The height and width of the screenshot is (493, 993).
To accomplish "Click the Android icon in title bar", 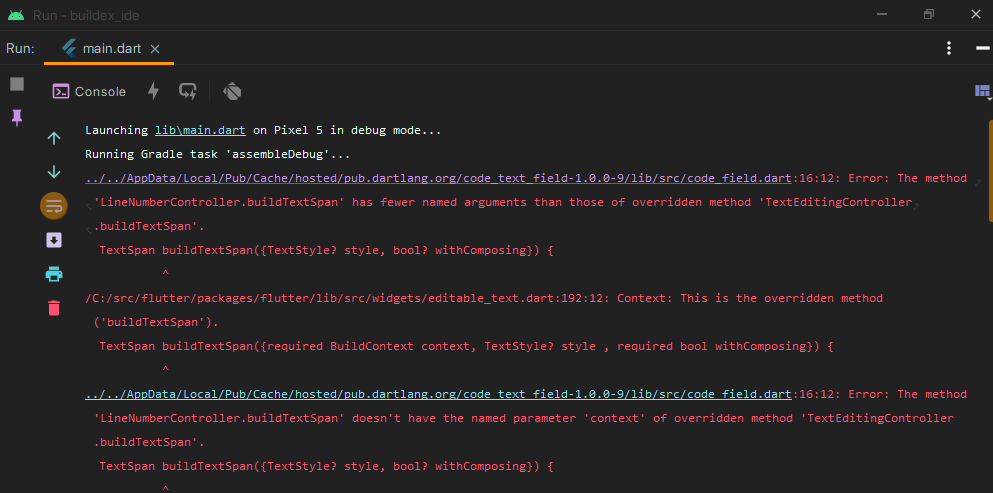I will click(16, 15).
